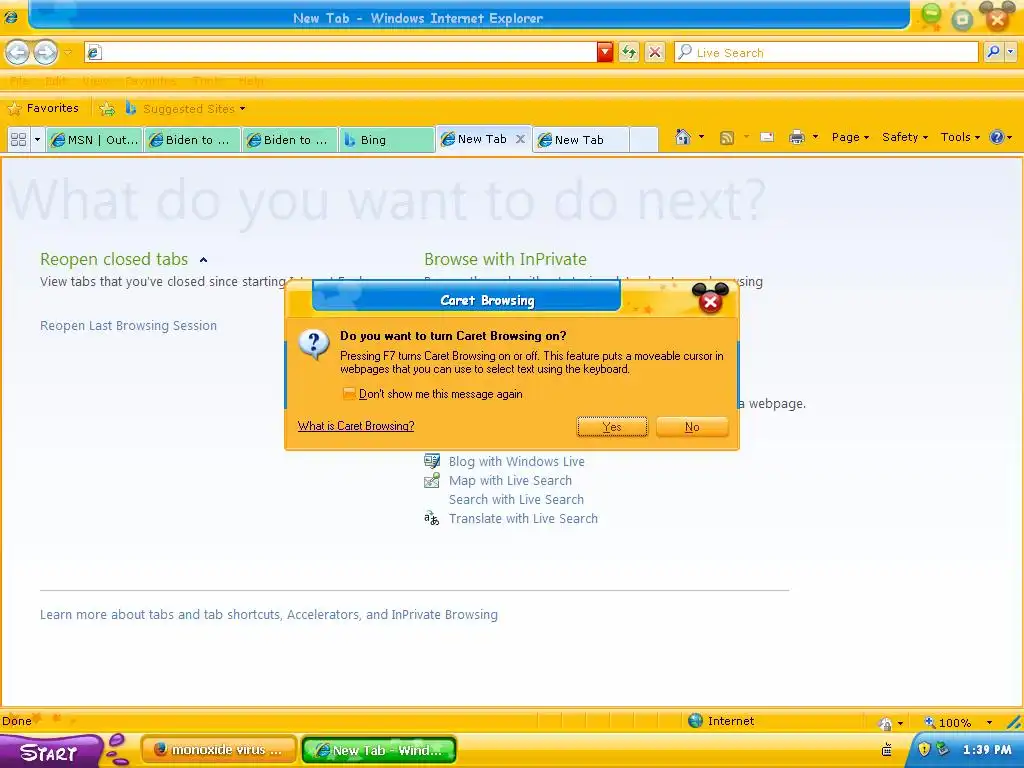Screen dimensions: 1024x768
Task: Click the Favorites button label
Action: point(52,108)
